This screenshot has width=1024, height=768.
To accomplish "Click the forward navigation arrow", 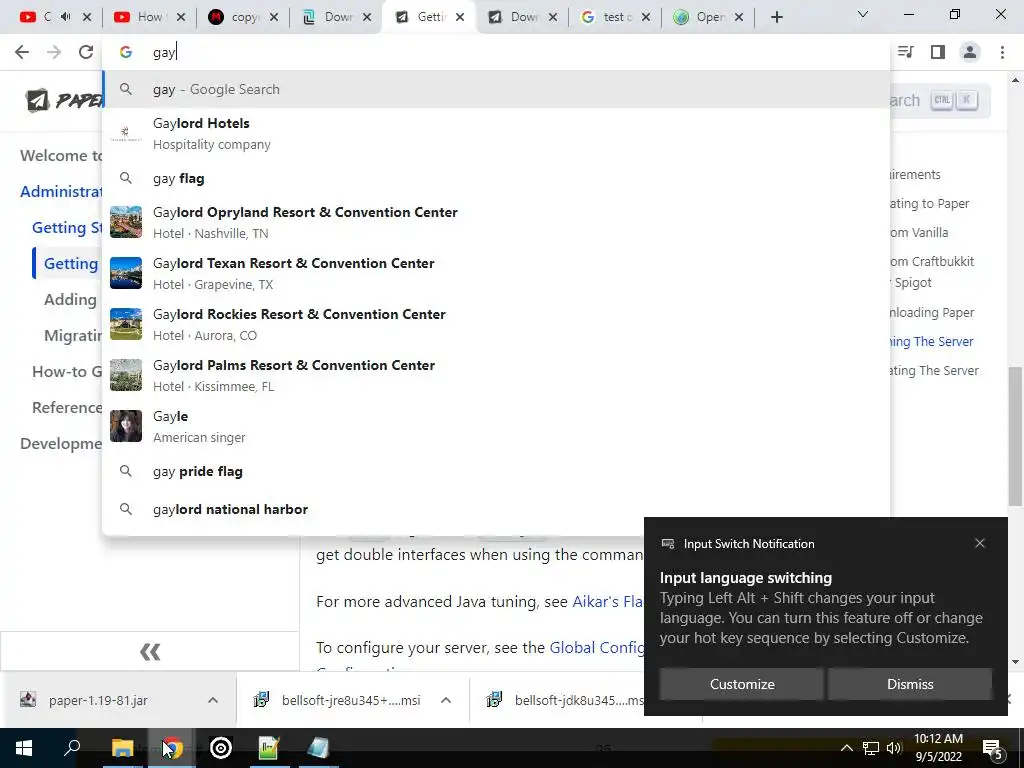I will tap(54, 52).
